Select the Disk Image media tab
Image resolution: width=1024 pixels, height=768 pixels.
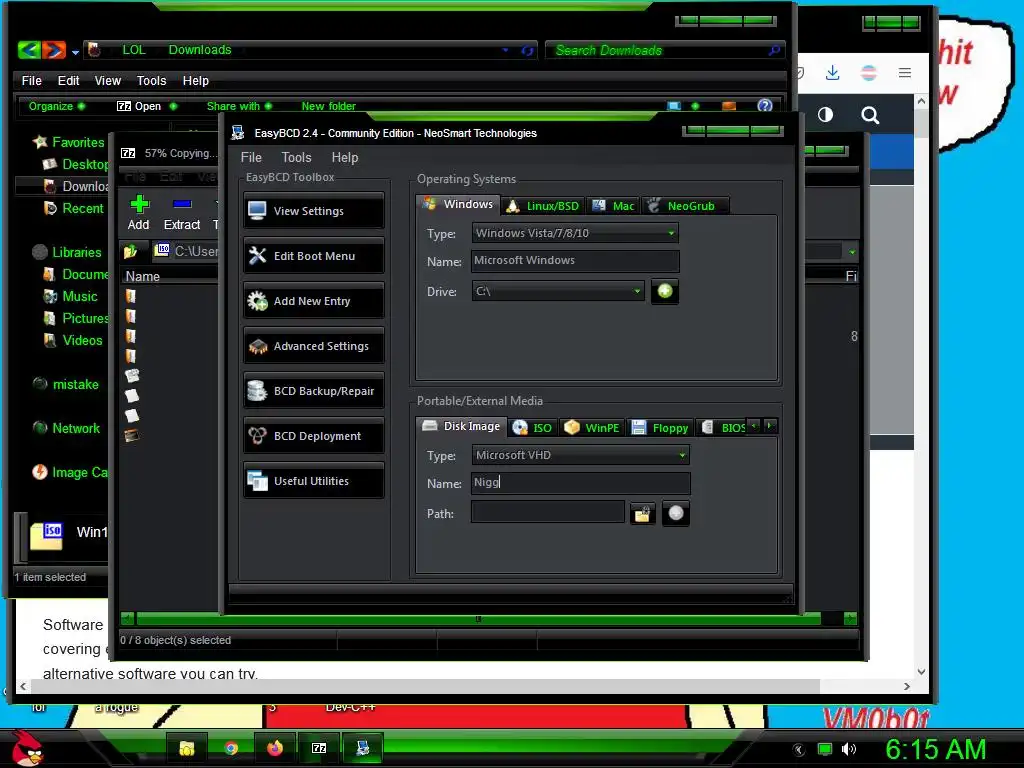(462, 426)
